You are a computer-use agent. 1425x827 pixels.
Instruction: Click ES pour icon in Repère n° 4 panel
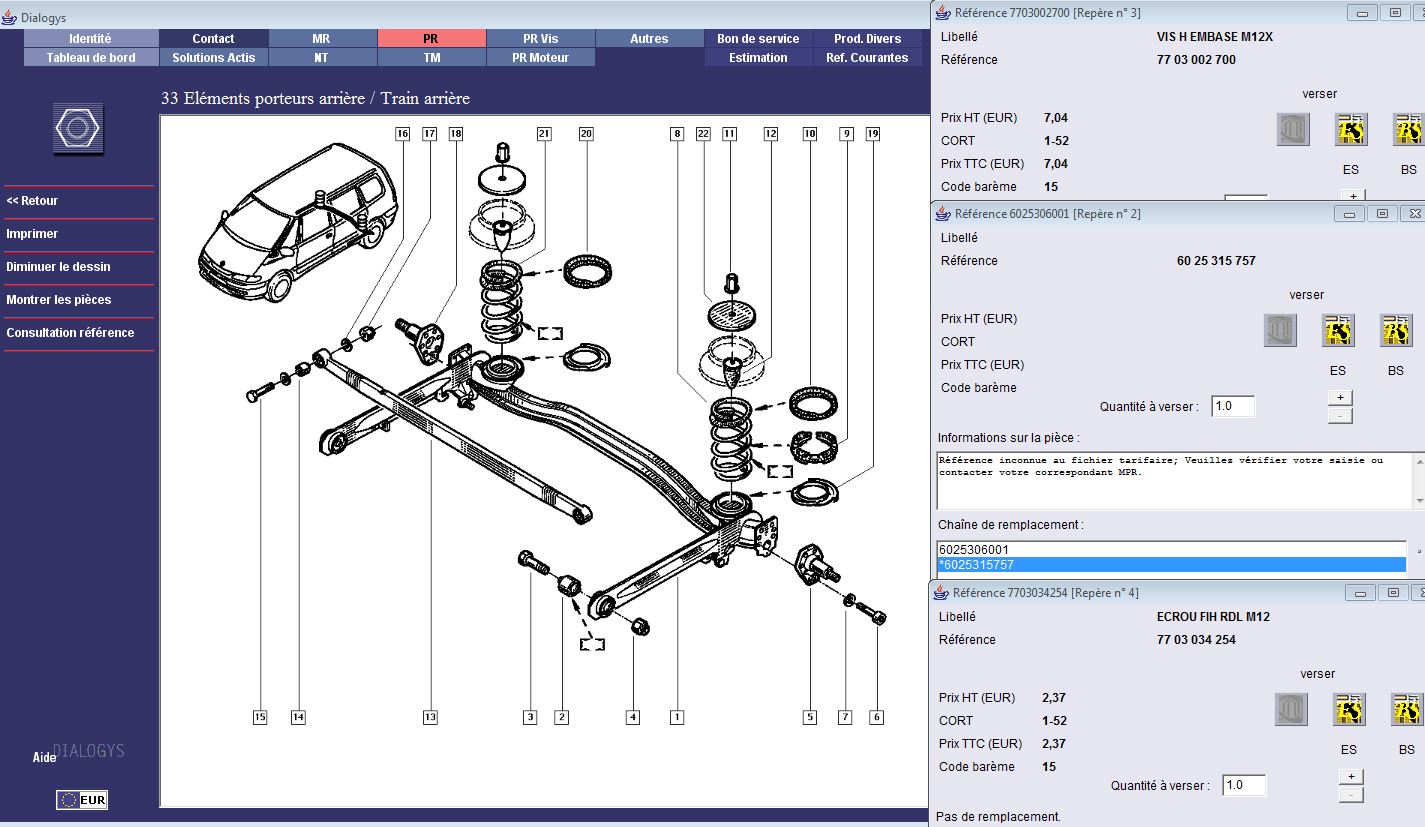(x=1349, y=710)
